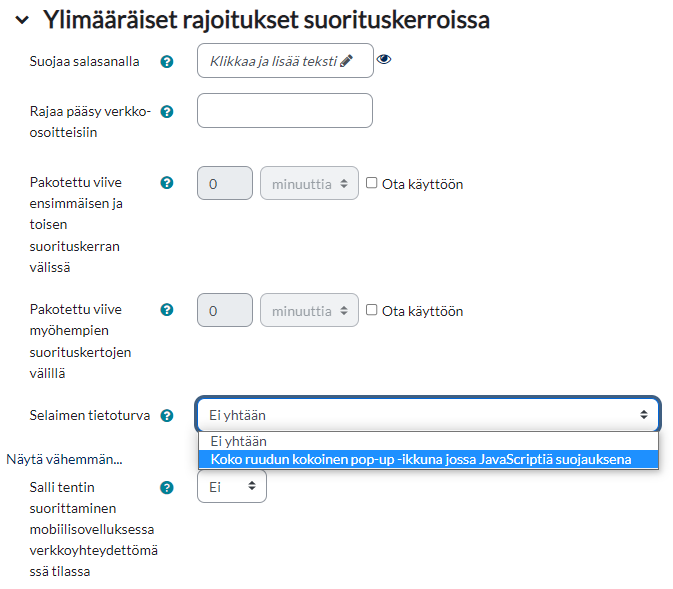Choose Koko ruudun kokoinen pop-up option
Viewport: 673px width, 589px height.
point(421,459)
